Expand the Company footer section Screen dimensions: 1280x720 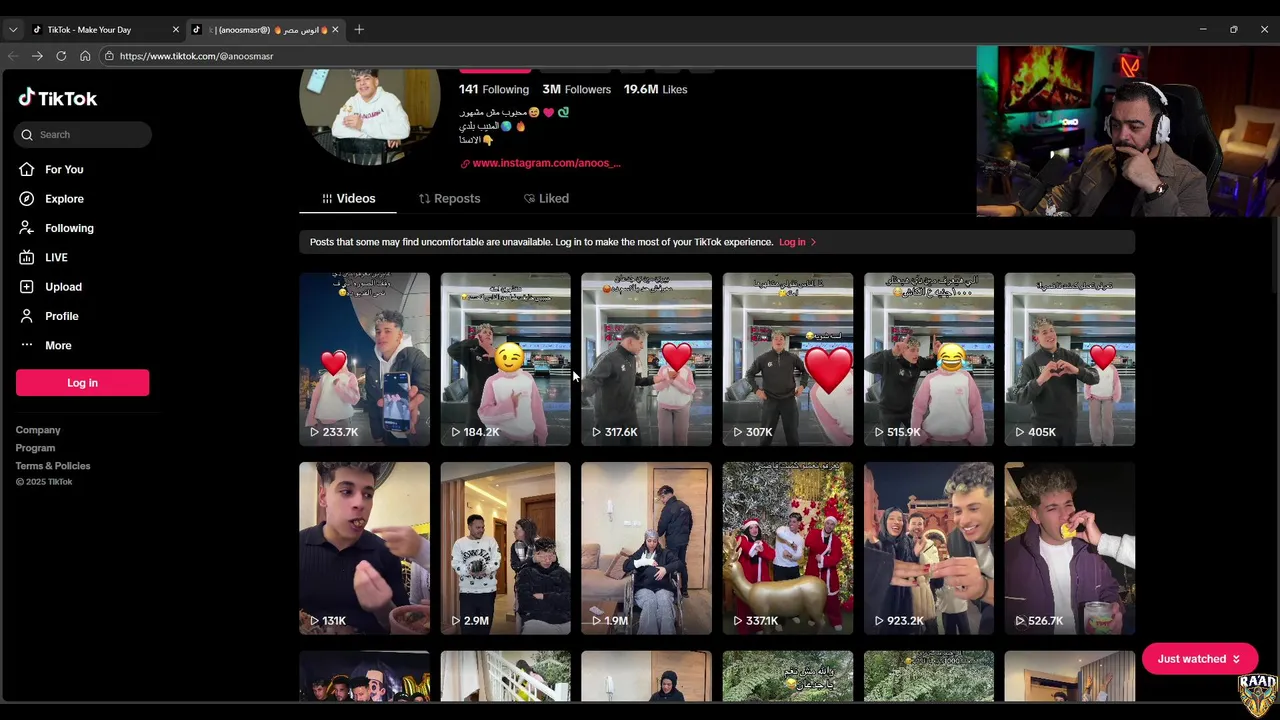[38, 430]
